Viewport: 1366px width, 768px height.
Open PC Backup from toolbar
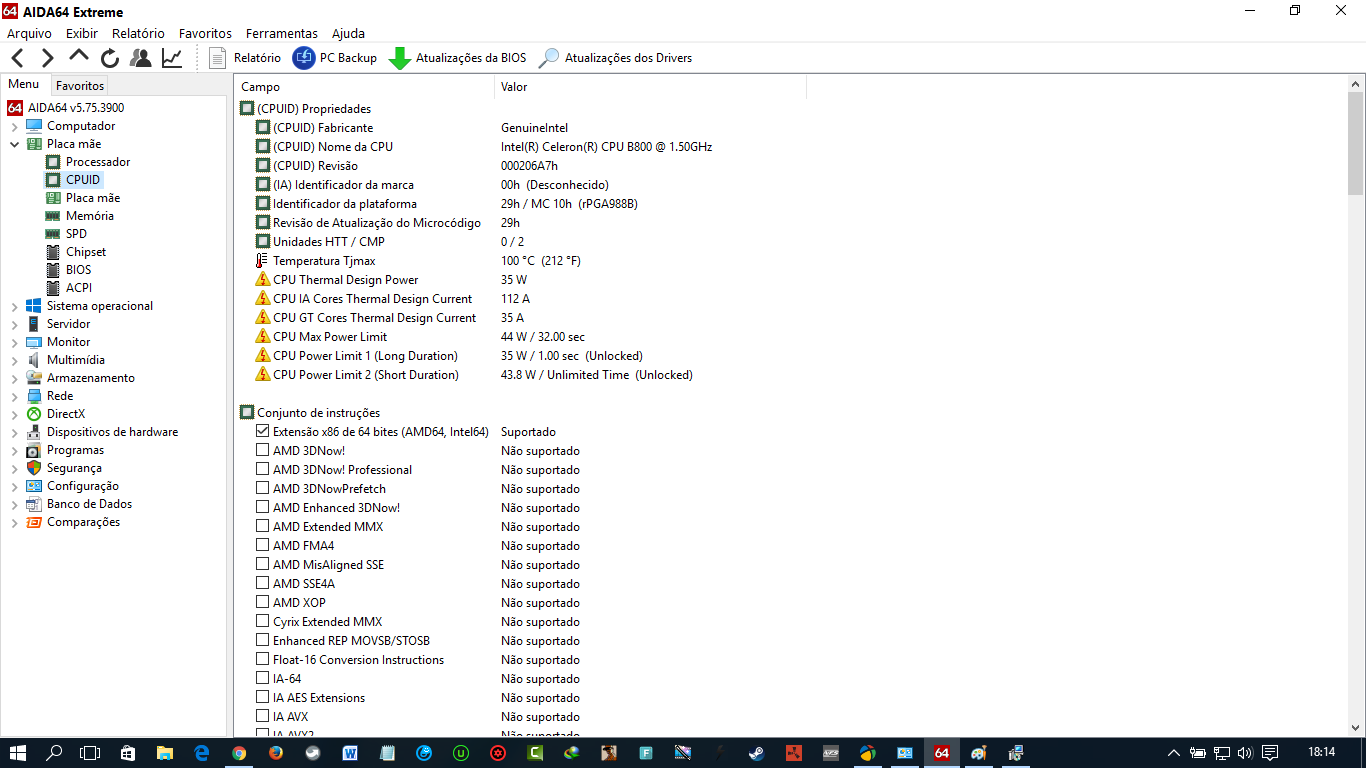click(335, 58)
